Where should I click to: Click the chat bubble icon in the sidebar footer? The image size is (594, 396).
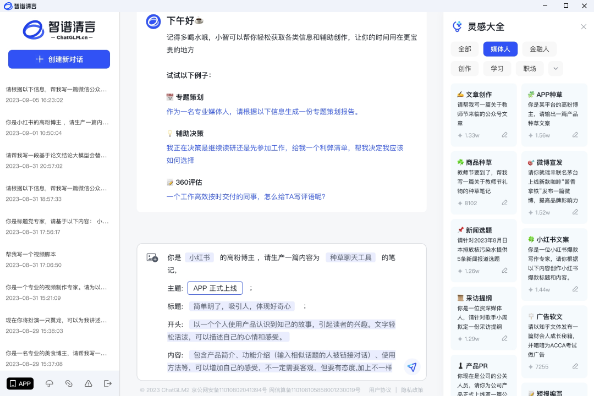tap(49, 383)
